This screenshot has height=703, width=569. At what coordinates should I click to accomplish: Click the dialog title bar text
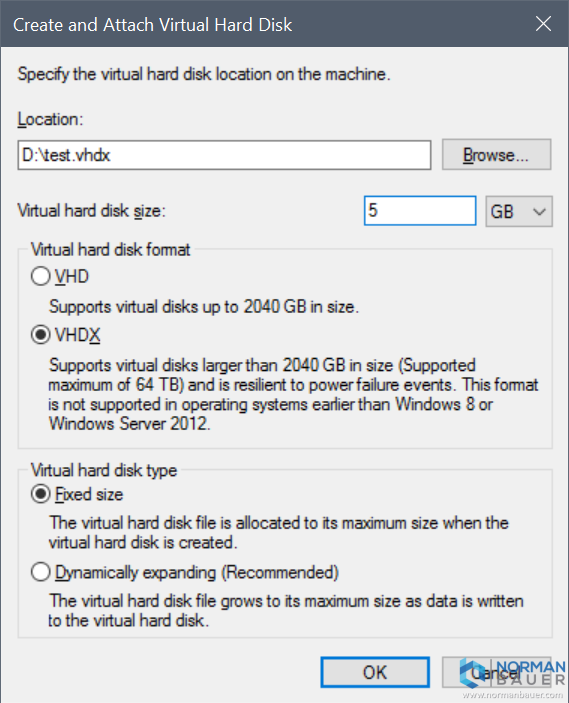point(152,25)
